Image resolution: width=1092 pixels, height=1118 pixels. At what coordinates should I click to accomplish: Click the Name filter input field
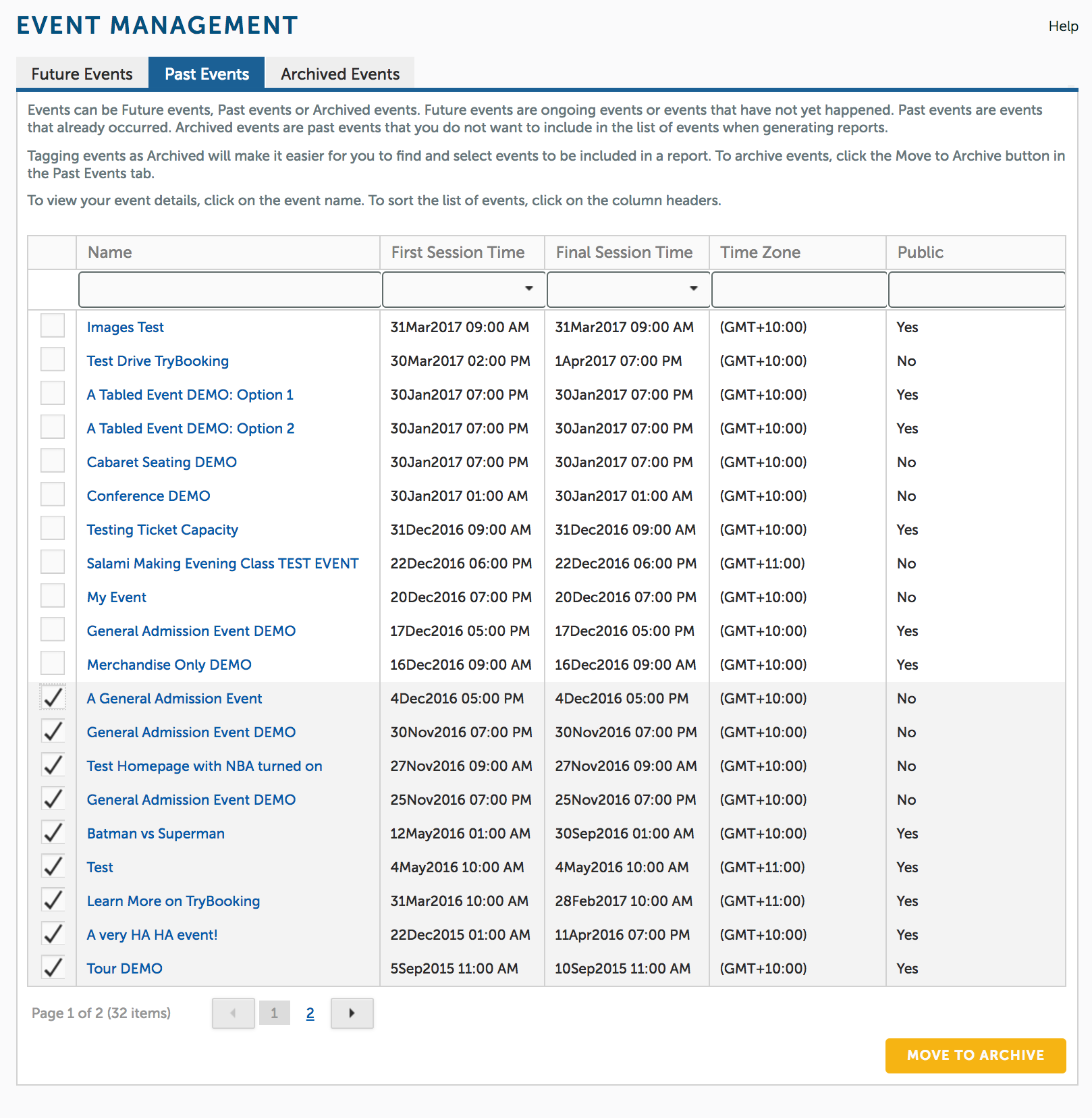(x=229, y=289)
